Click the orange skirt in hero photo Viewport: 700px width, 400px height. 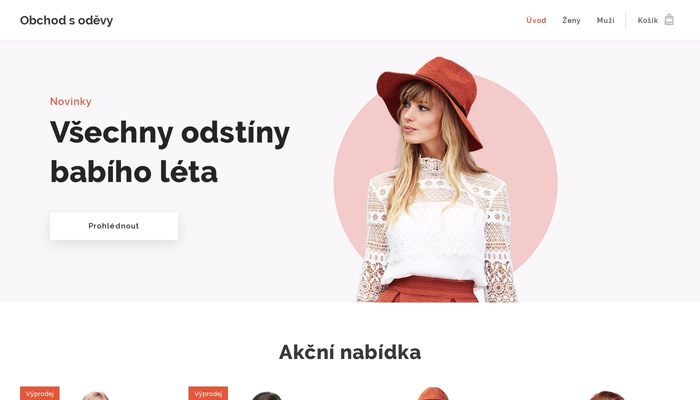(428, 290)
